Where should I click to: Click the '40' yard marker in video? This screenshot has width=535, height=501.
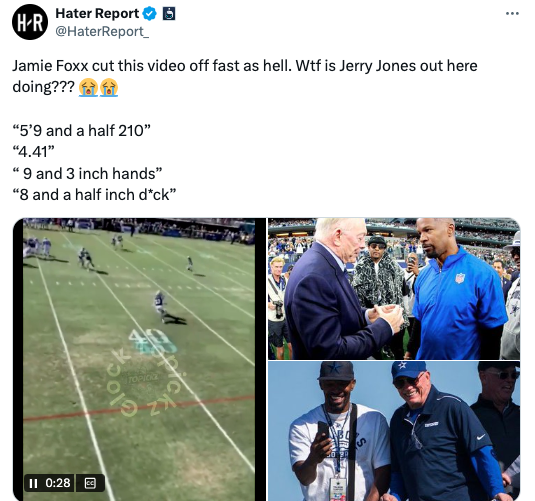click(153, 341)
